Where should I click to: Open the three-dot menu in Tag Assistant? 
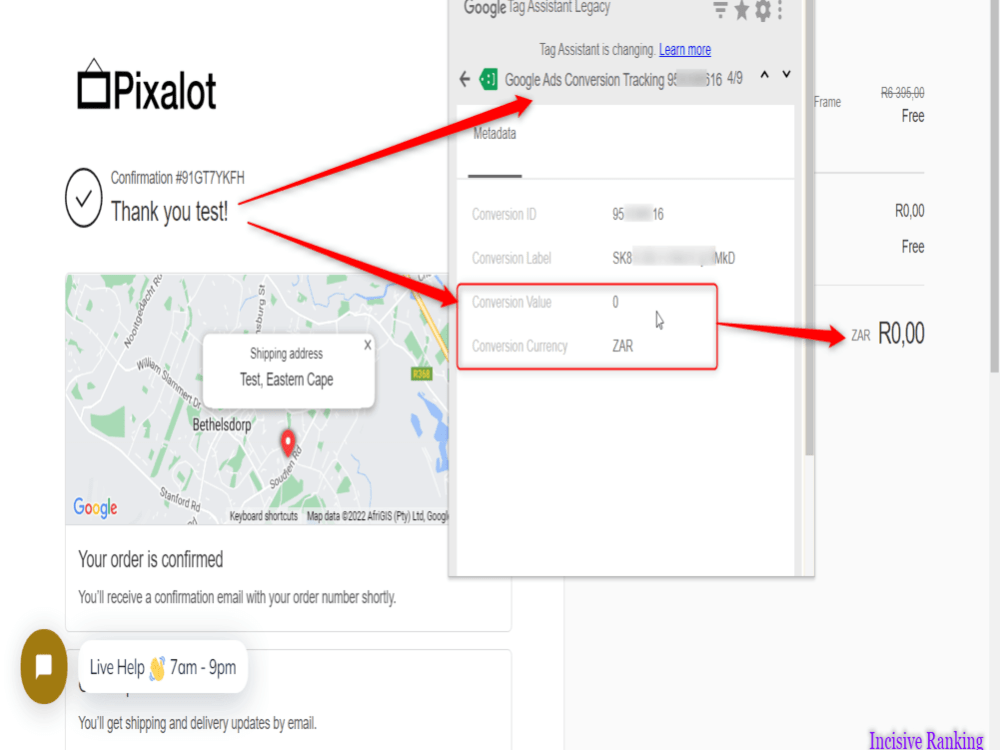[780, 10]
